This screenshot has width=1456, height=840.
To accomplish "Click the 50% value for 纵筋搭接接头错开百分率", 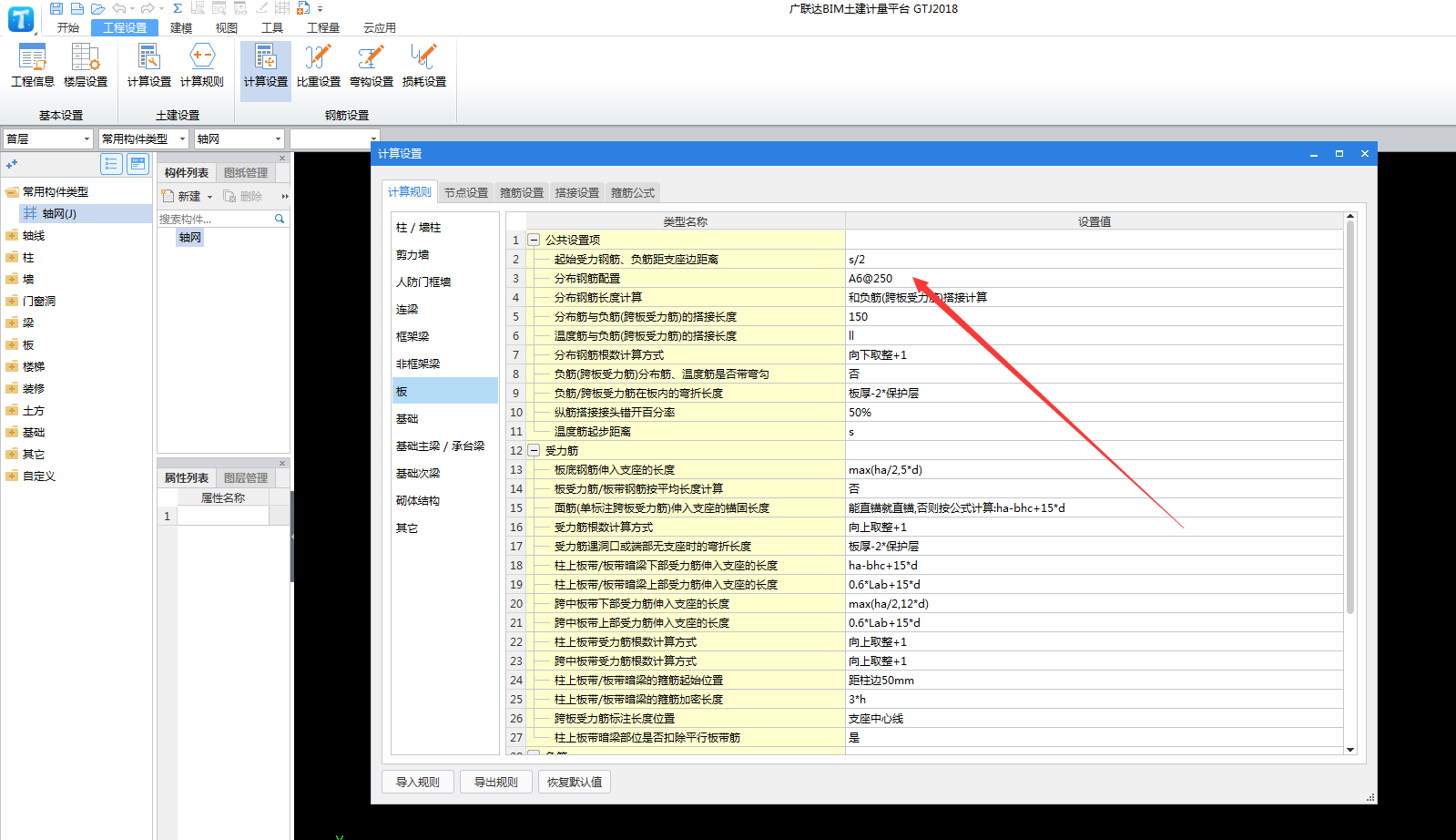I will (1094, 412).
